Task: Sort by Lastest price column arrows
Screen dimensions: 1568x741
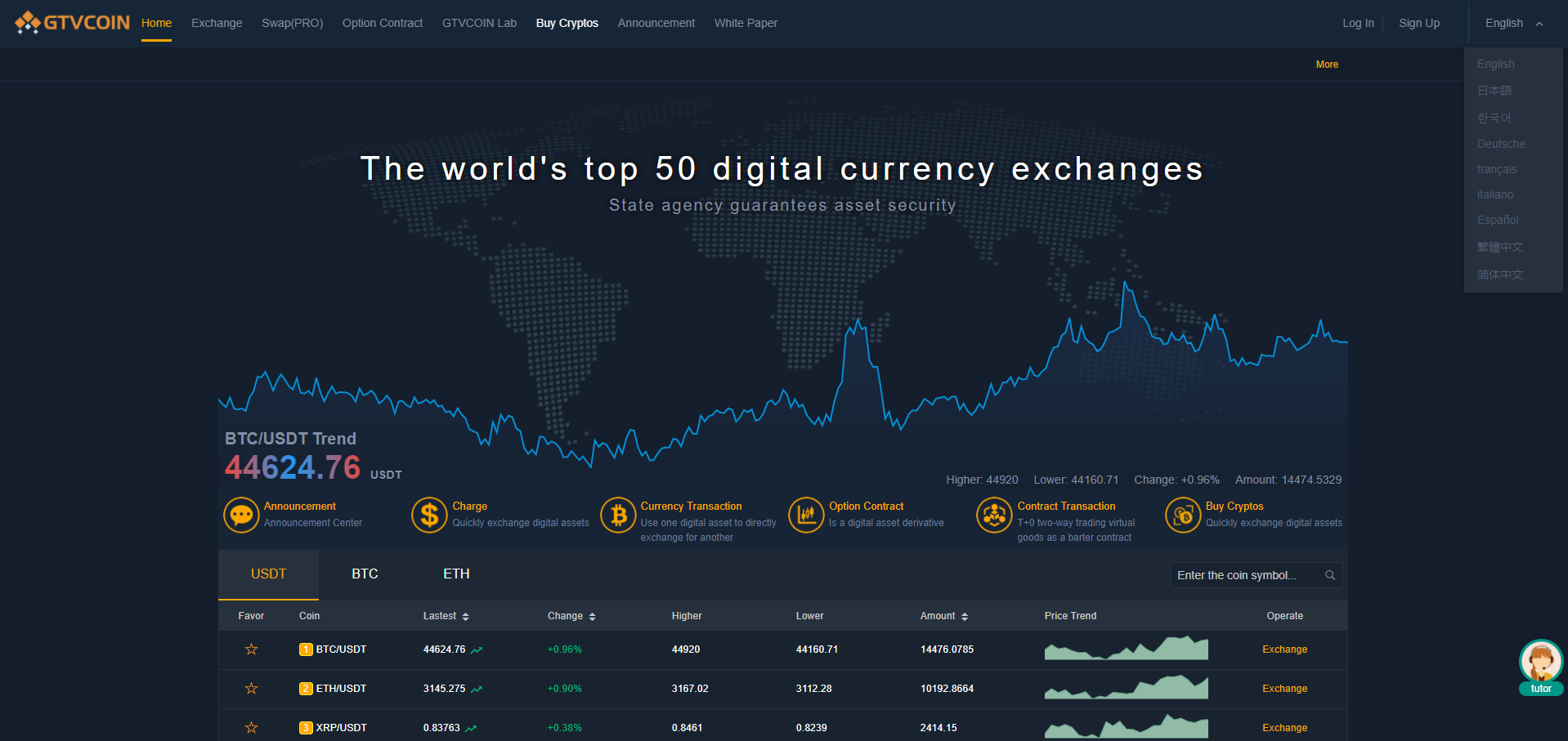Action: (x=465, y=617)
